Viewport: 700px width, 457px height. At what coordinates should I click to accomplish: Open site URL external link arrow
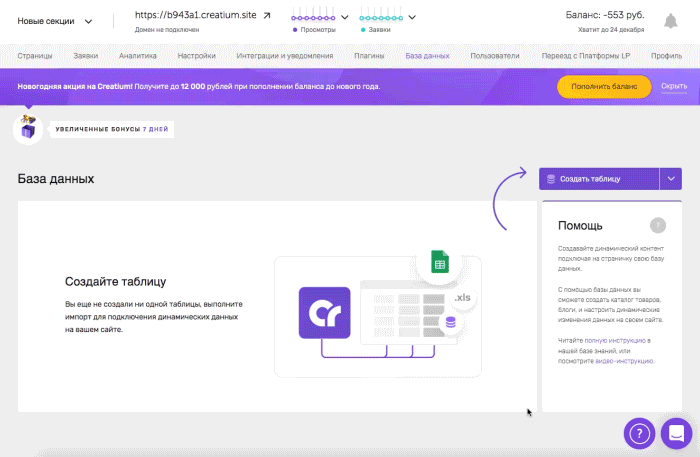point(267,16)
